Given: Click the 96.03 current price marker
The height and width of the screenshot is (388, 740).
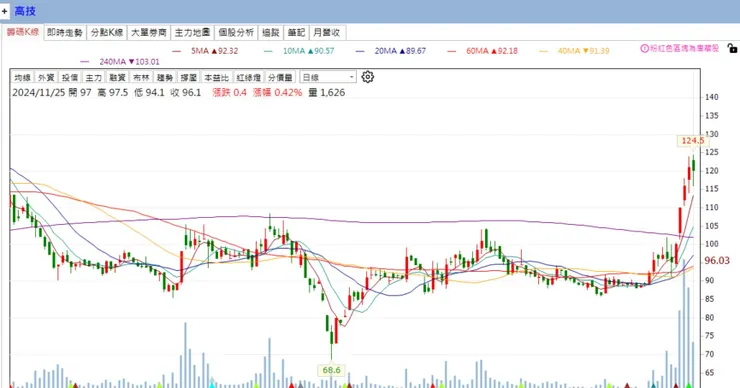Looking at the screenshot, I should click(x=717, y=261).
